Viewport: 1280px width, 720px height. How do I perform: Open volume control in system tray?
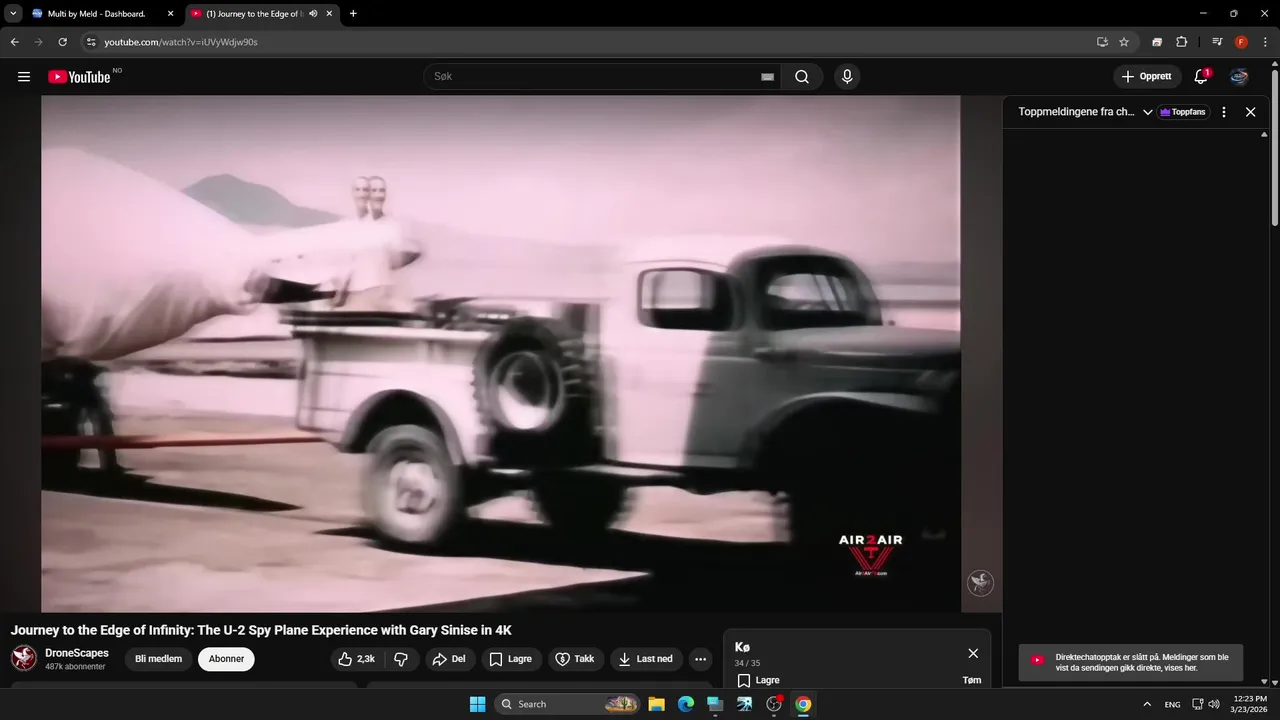1214,704
